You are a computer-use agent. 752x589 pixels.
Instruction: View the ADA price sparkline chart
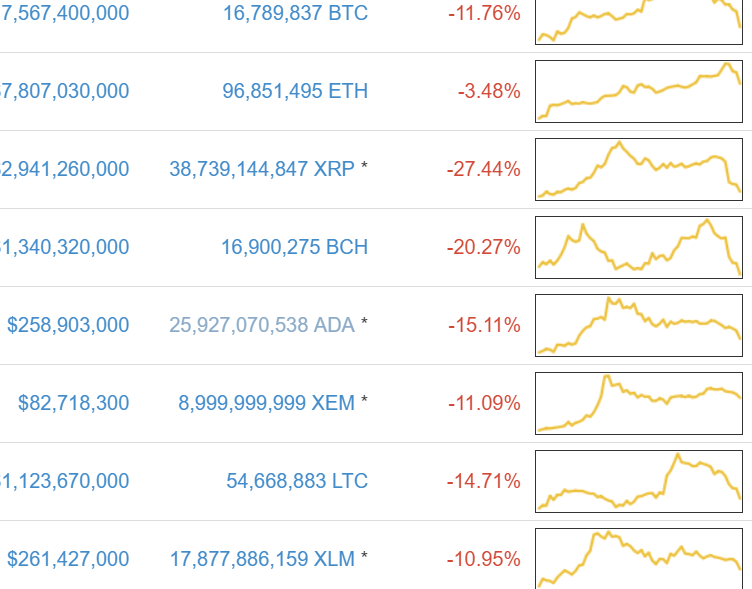[639, 325]
